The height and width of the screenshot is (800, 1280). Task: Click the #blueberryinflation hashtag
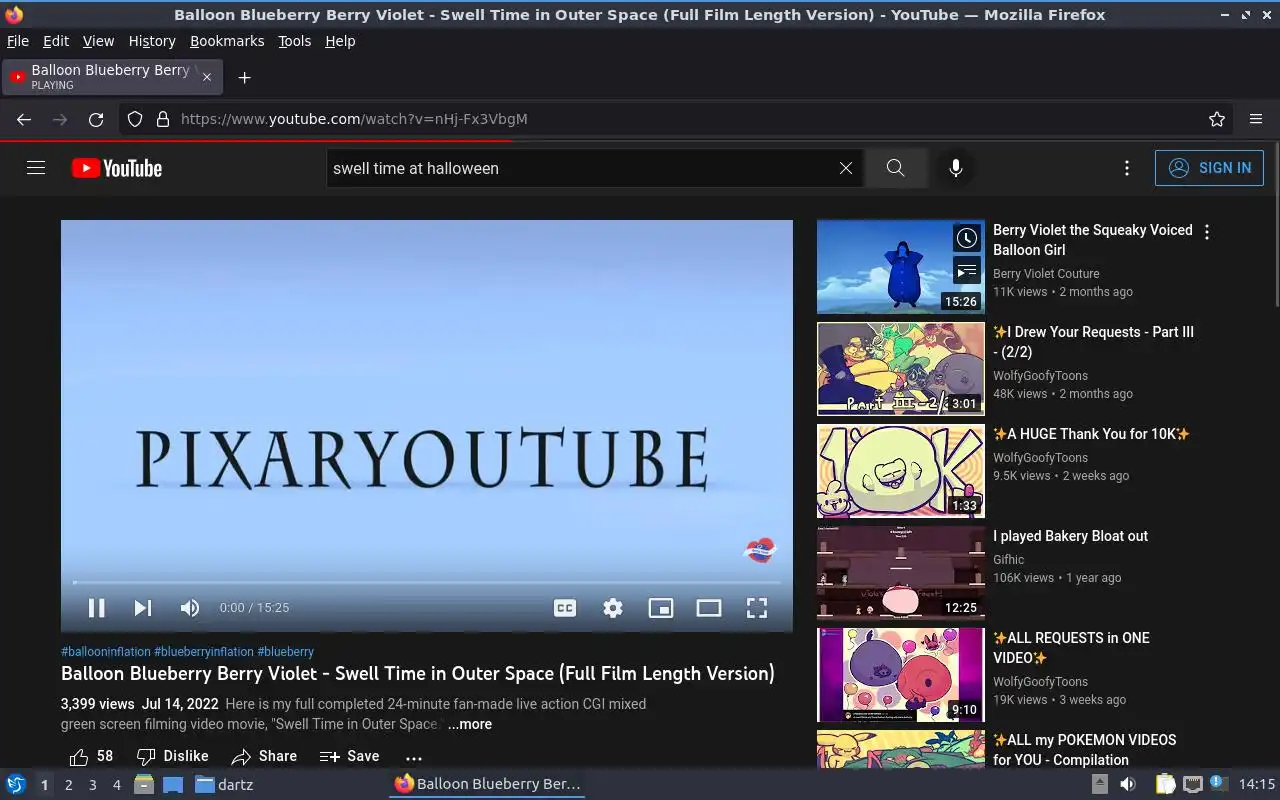(x=204, y=651)
